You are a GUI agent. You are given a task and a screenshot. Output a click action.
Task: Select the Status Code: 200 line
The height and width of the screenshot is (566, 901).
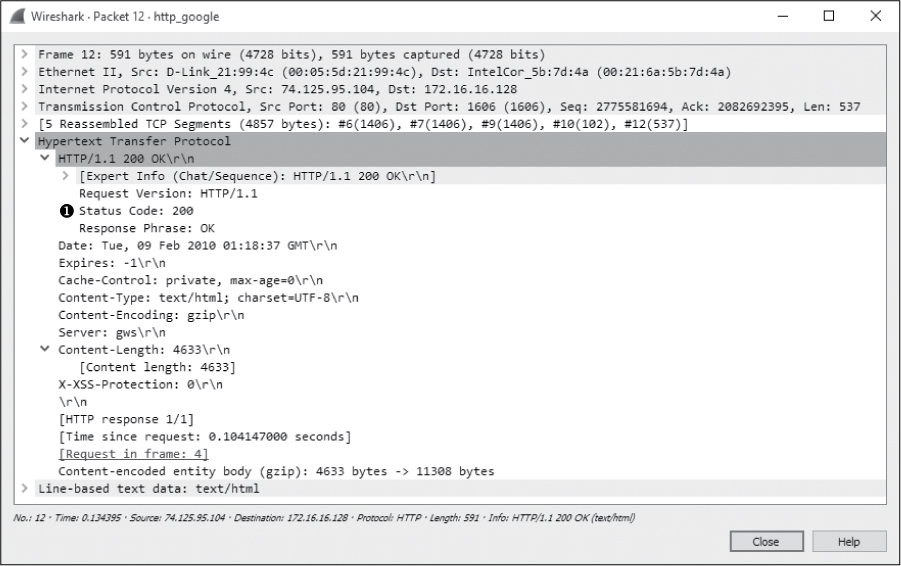136,211
